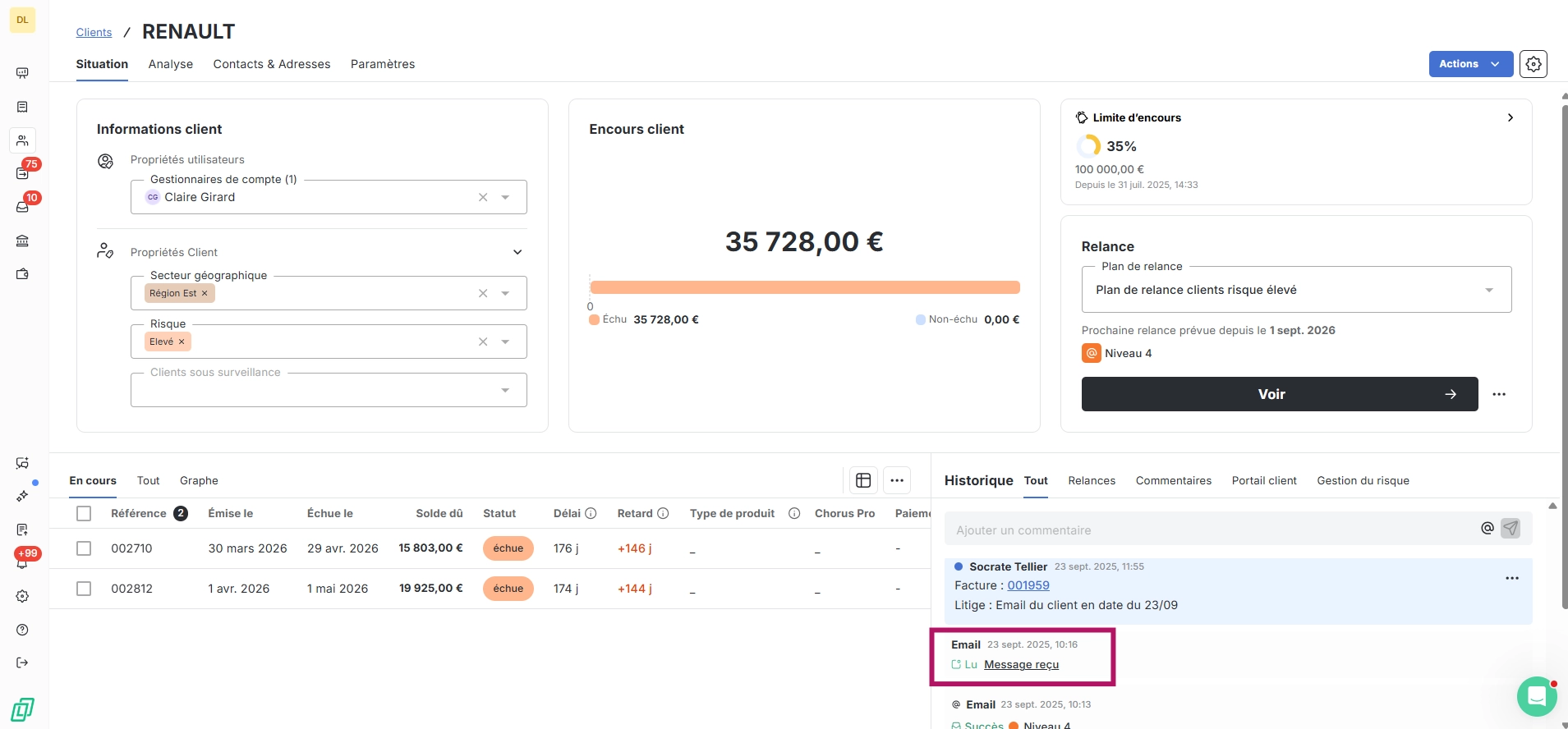
Task: Remove the Elevé risk tag
Action: pos(182,342)
